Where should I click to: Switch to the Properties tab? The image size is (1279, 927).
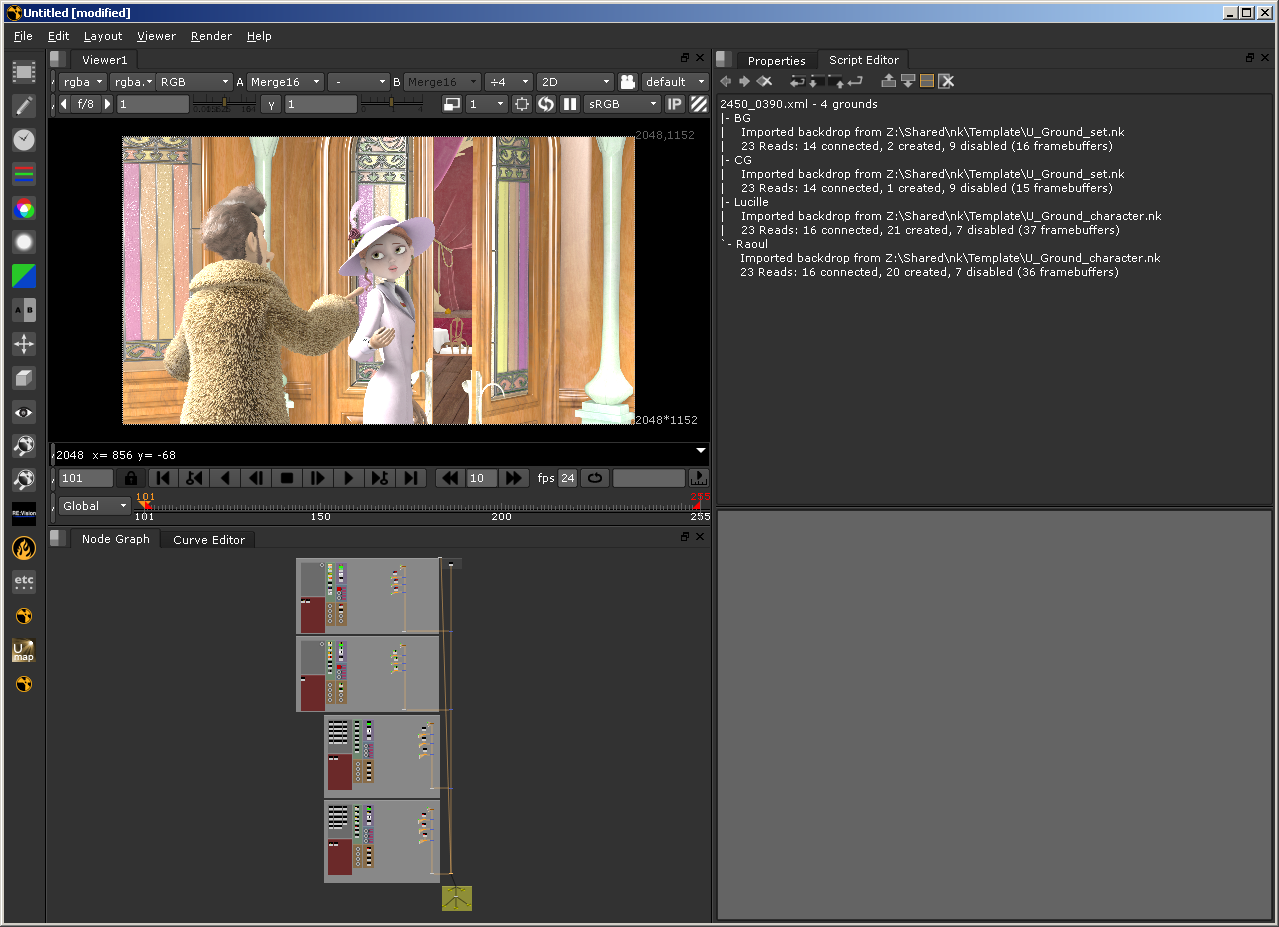[x=776, y=60]
